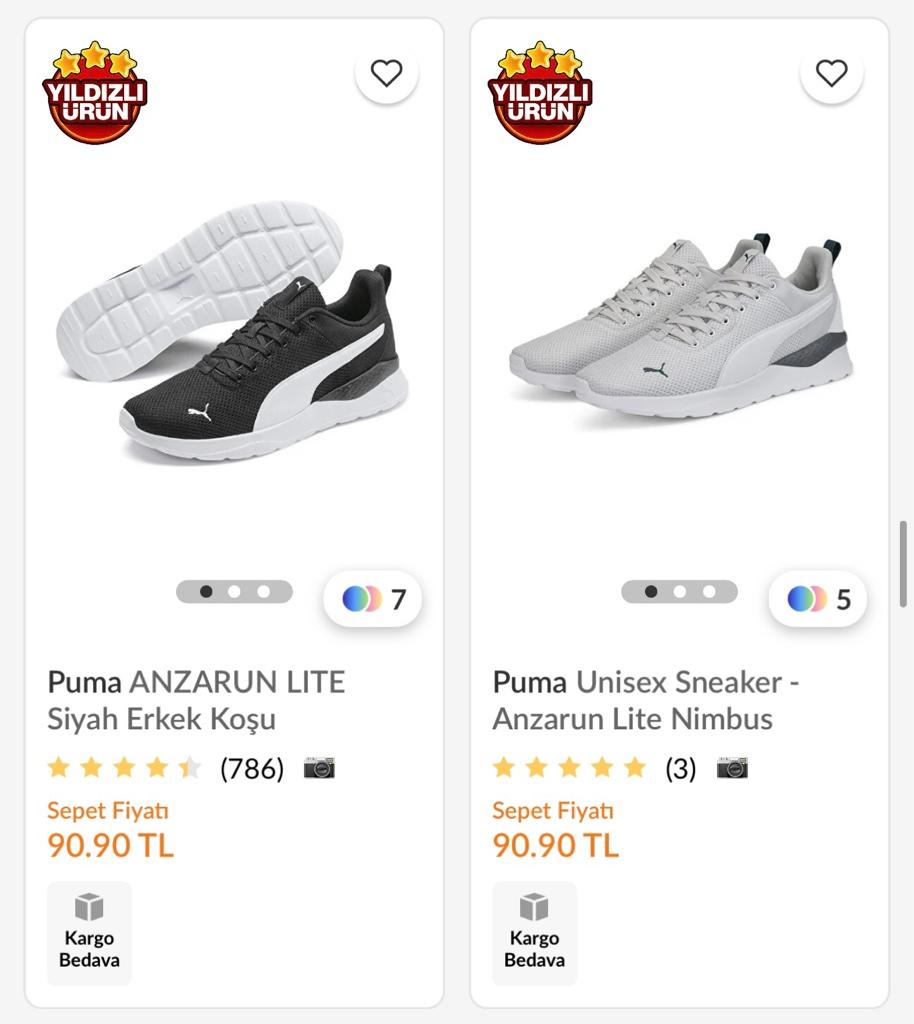View the 3 reviews rating stars
The height and width of the screenshot is (1024, 914).
coord(569,768)
